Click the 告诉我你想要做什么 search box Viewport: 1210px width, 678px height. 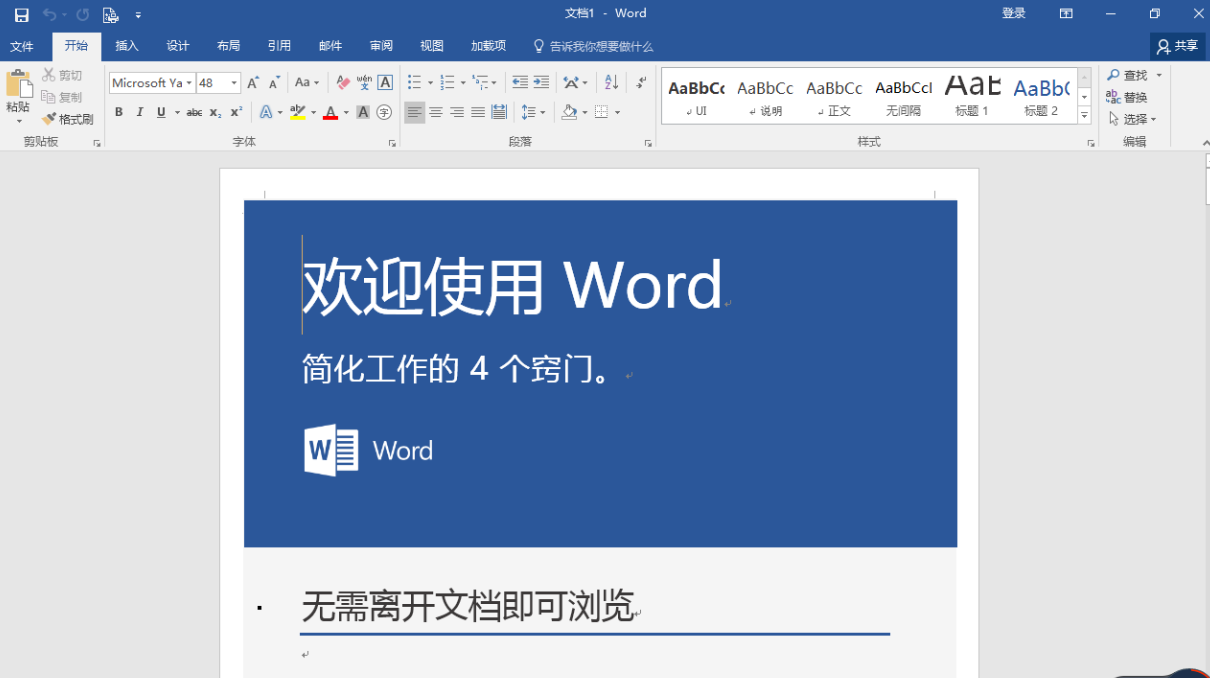pos(600,46)
